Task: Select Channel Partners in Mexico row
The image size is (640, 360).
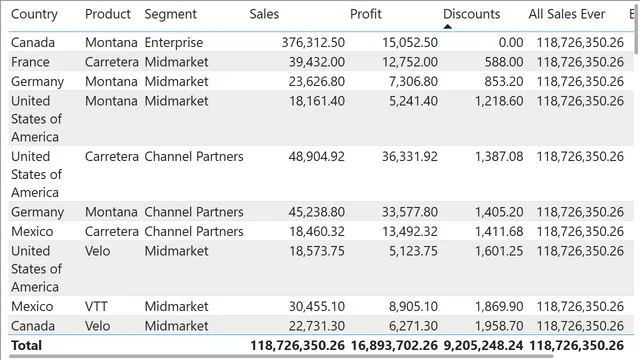Action: pyautogui.click(x=194, y=231)
